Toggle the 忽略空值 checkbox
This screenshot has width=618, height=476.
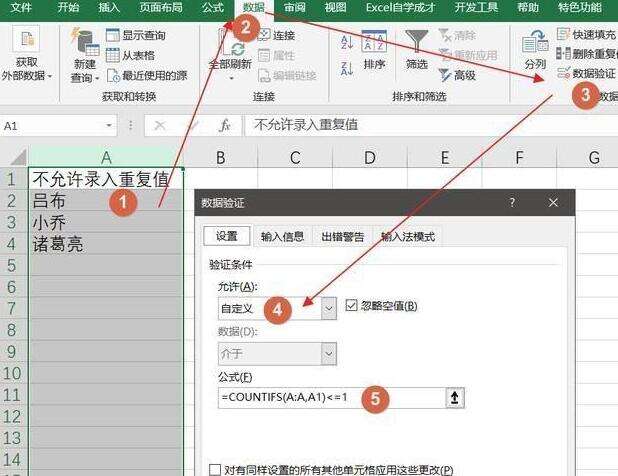click(351, 305)
